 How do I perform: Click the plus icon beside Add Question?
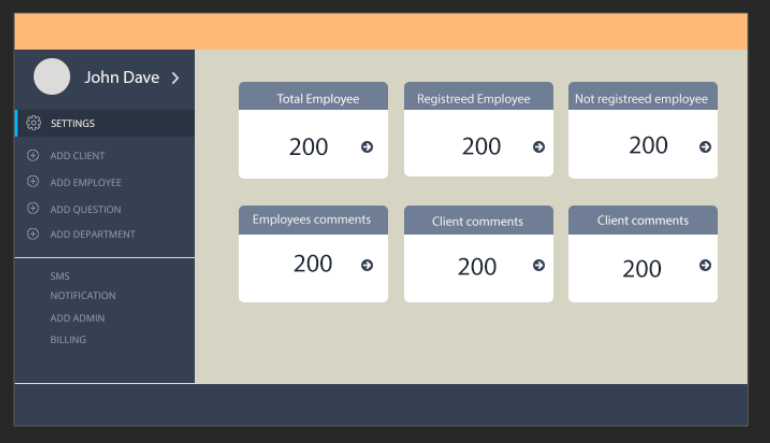pyautogui.click(x=33, y=209)
